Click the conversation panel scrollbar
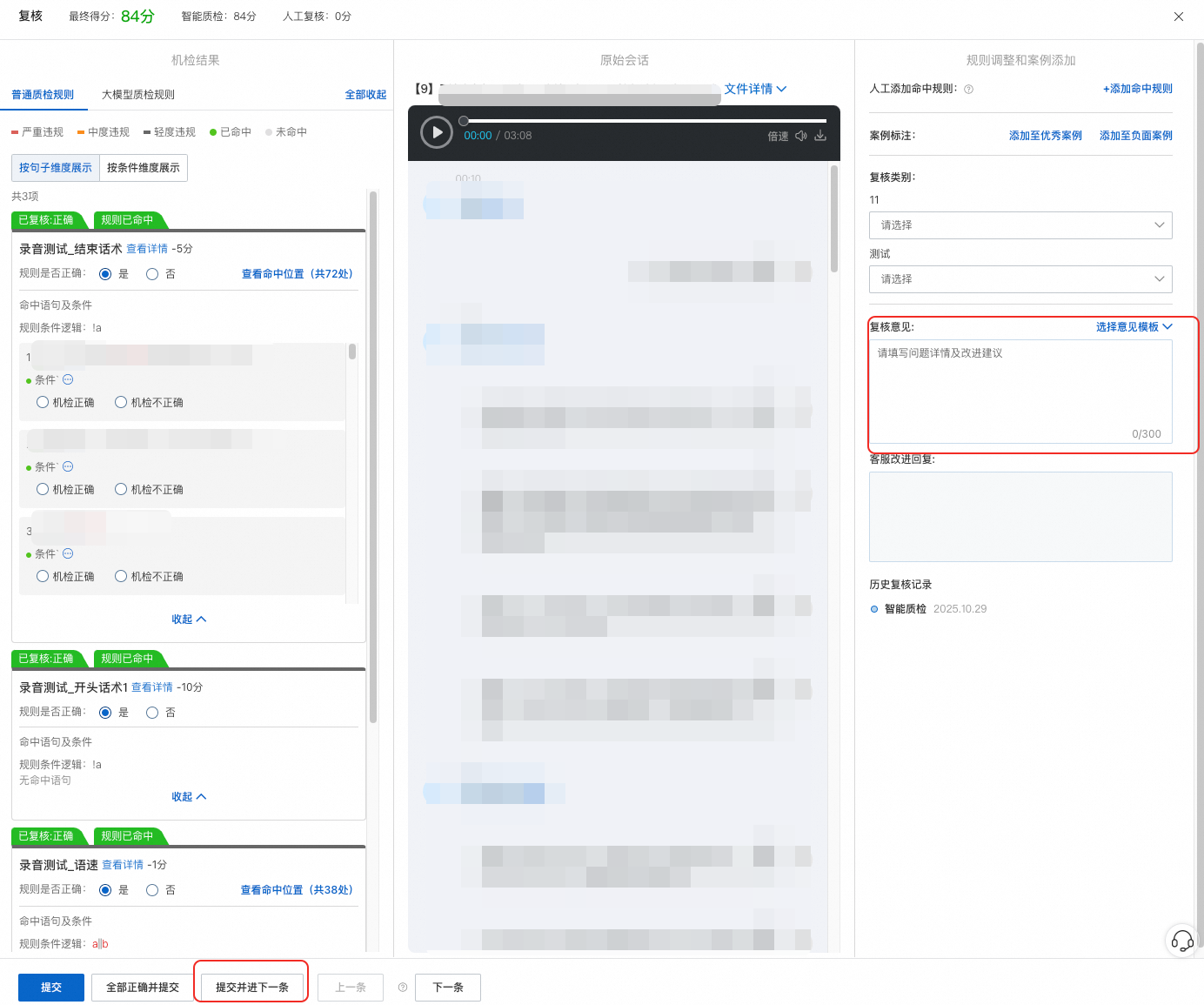 coord(834,219)
